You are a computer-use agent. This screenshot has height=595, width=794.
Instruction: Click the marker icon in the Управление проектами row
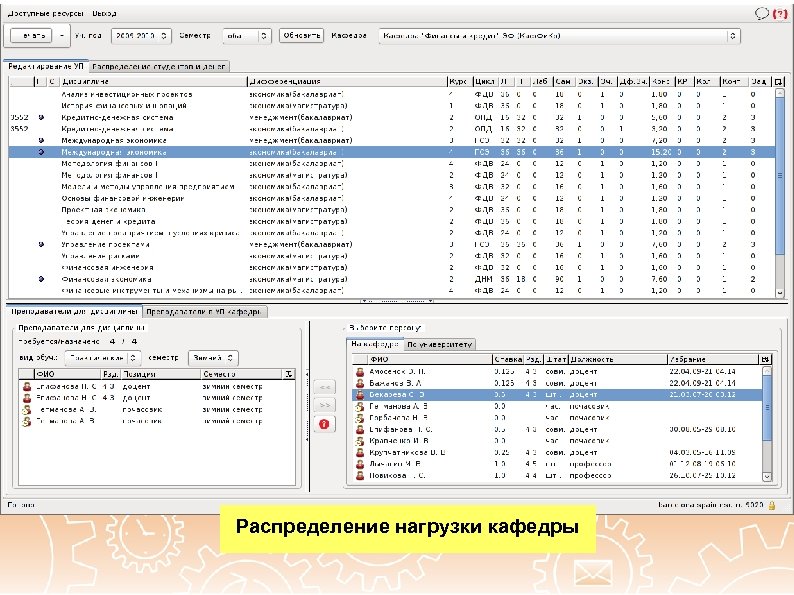41,245
